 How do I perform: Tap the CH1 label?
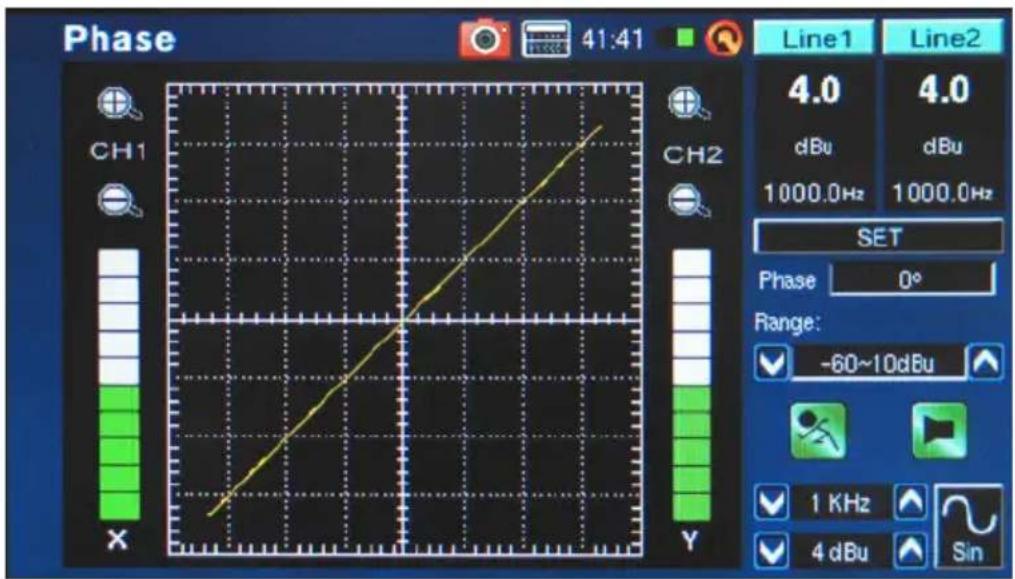pyautogui.click(x=118, y=152)
